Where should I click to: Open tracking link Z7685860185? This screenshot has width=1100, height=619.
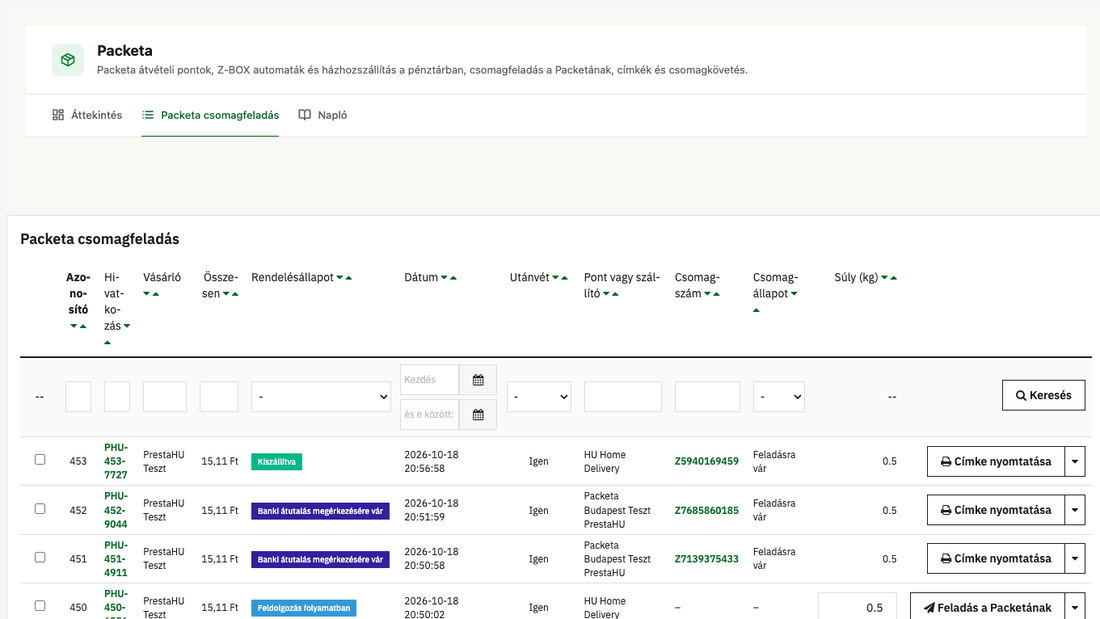pos(706,510)
